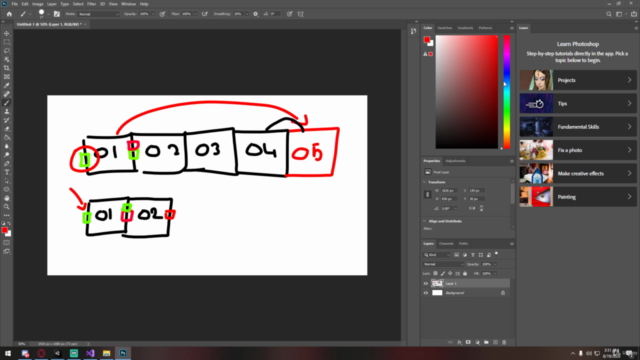Open the Tips tutorials

578,104
